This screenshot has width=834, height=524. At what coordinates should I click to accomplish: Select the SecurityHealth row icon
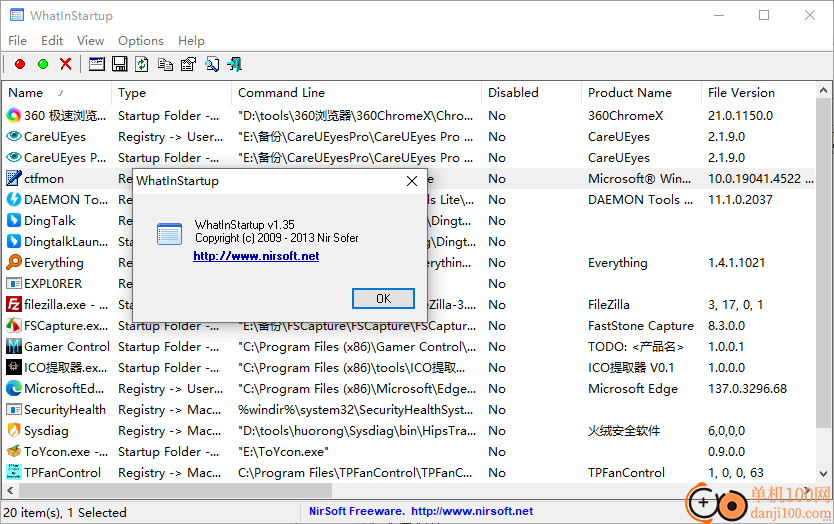click(x=13, y=409)
